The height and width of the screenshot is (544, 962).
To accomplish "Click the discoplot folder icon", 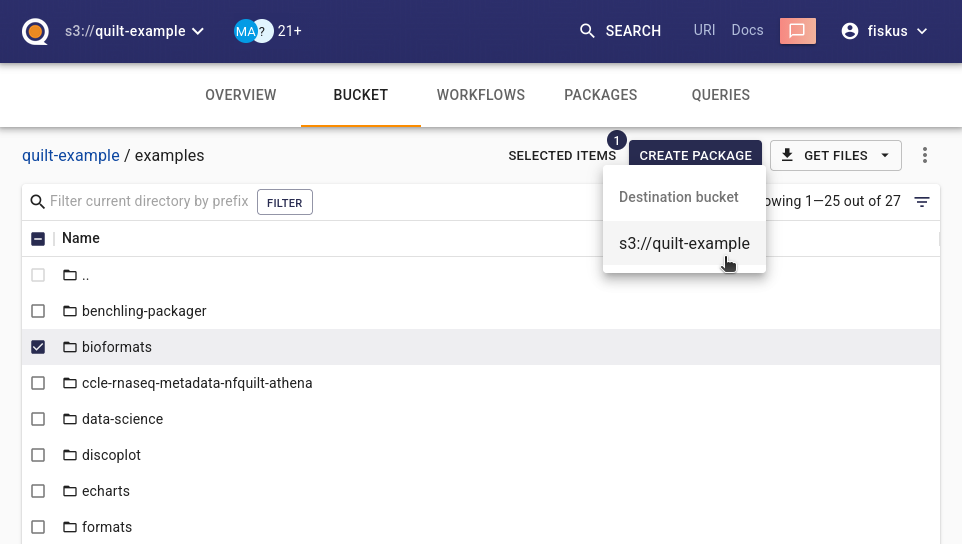I will point(70,455).
